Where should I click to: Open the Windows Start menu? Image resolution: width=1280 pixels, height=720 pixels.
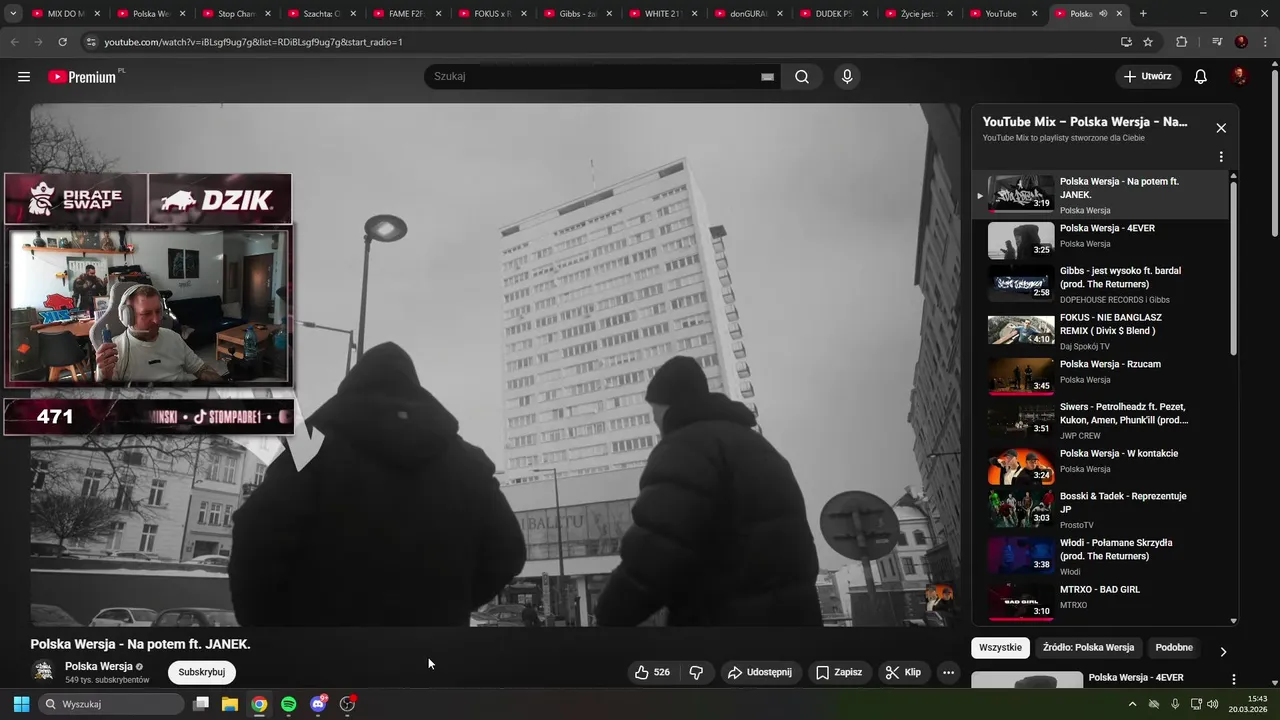(21, 704)
